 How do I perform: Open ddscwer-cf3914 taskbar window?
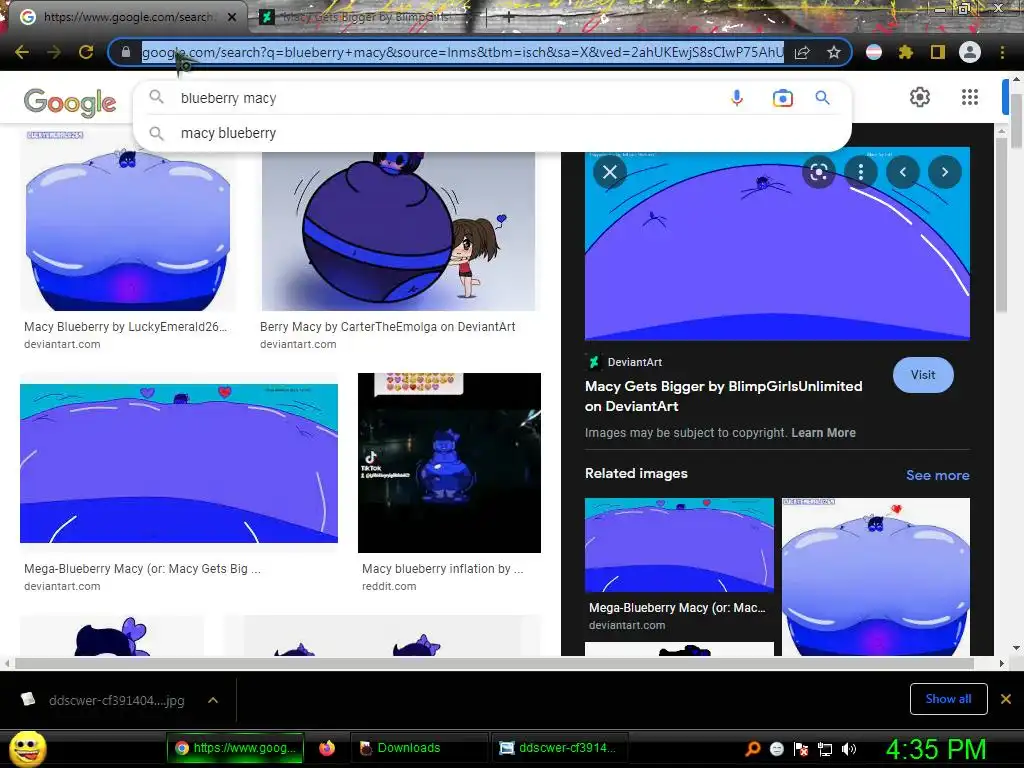click(x=558, y=748)
